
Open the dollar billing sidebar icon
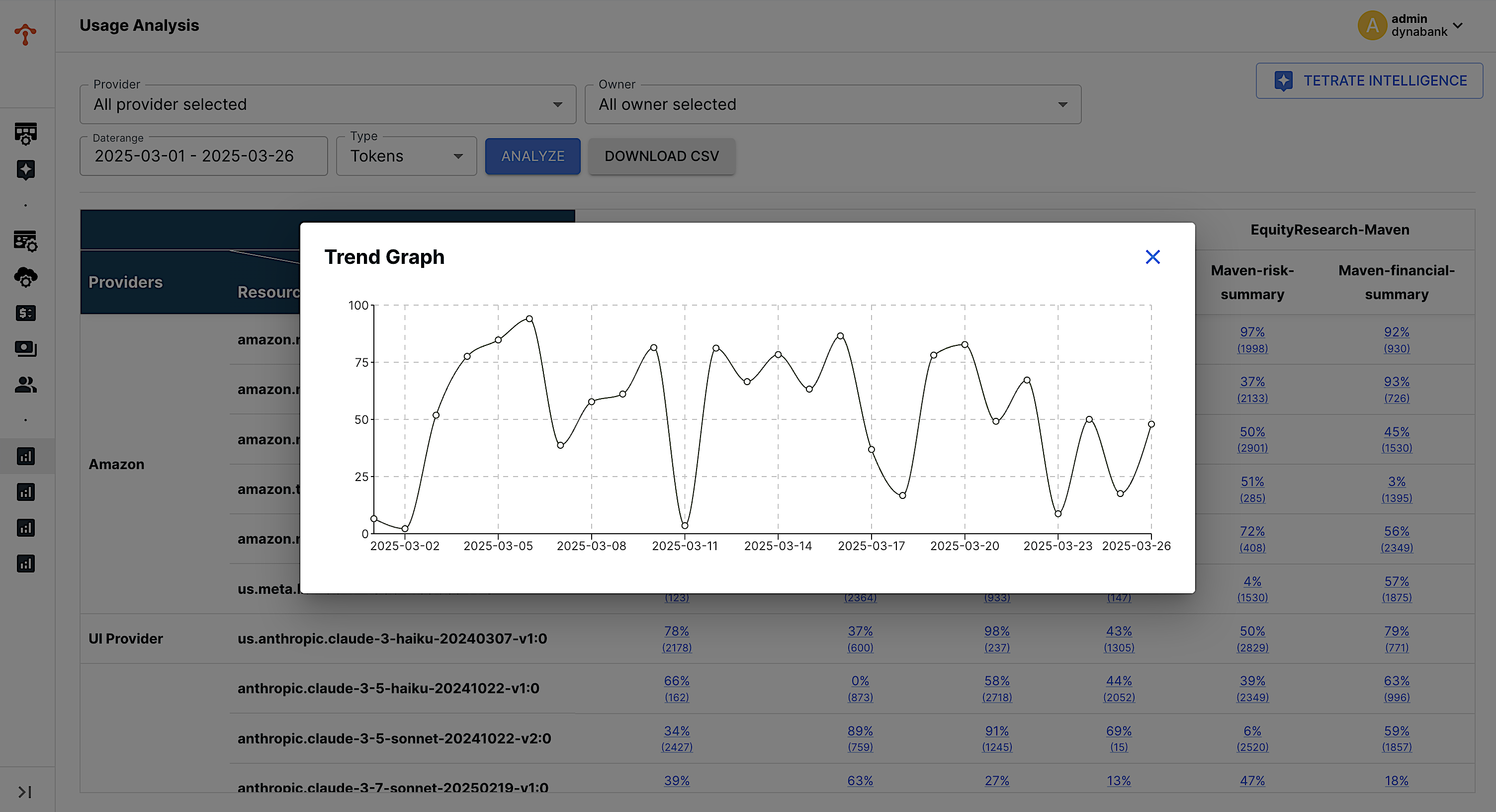(25, 314)
